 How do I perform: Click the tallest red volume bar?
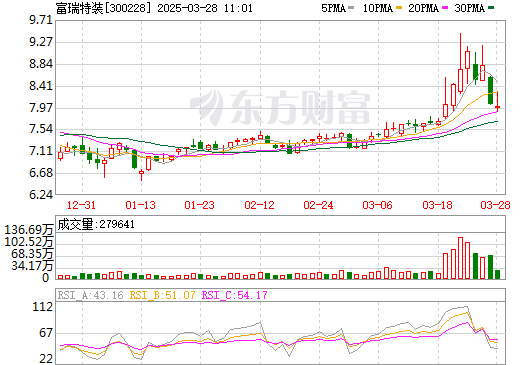[x=461, y=258]
